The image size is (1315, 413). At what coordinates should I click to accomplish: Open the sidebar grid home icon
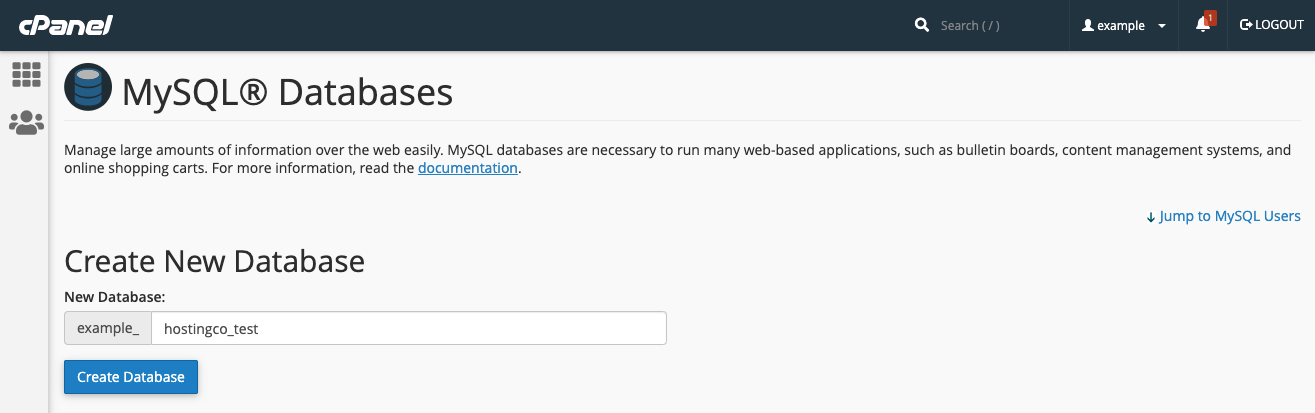(x=26, y=74)
